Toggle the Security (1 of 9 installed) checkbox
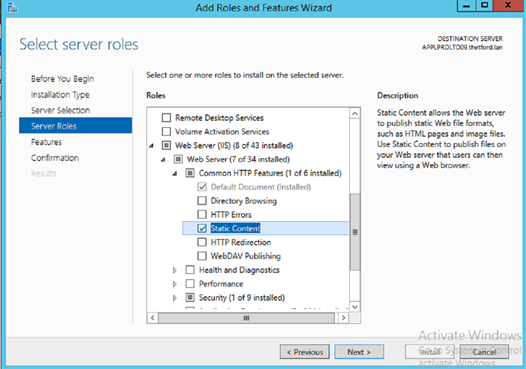This screenshot has height=369, width=526. click(x=190, y=298)
